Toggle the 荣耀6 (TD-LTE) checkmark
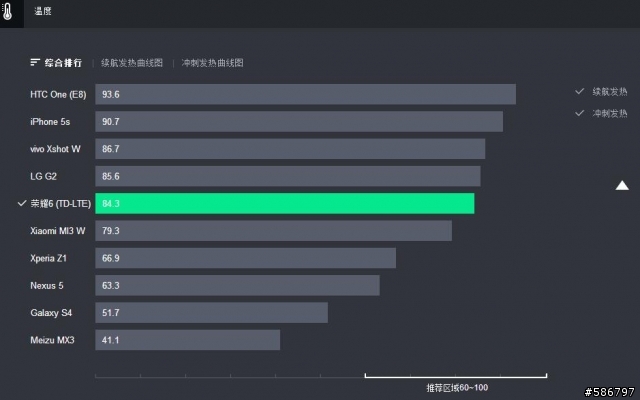 click(22, 203)
